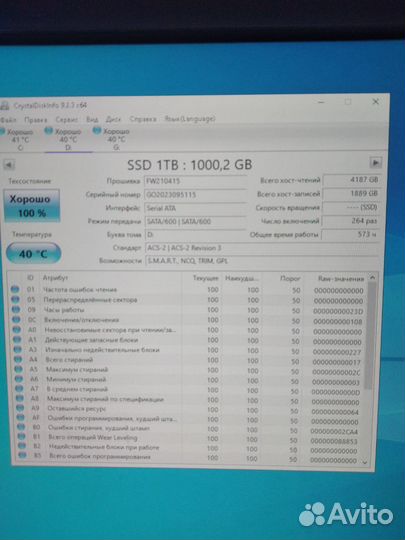Click the Прошивка field FW210415
Viewport: 405px width, 540px height.
tap(195, 181)
